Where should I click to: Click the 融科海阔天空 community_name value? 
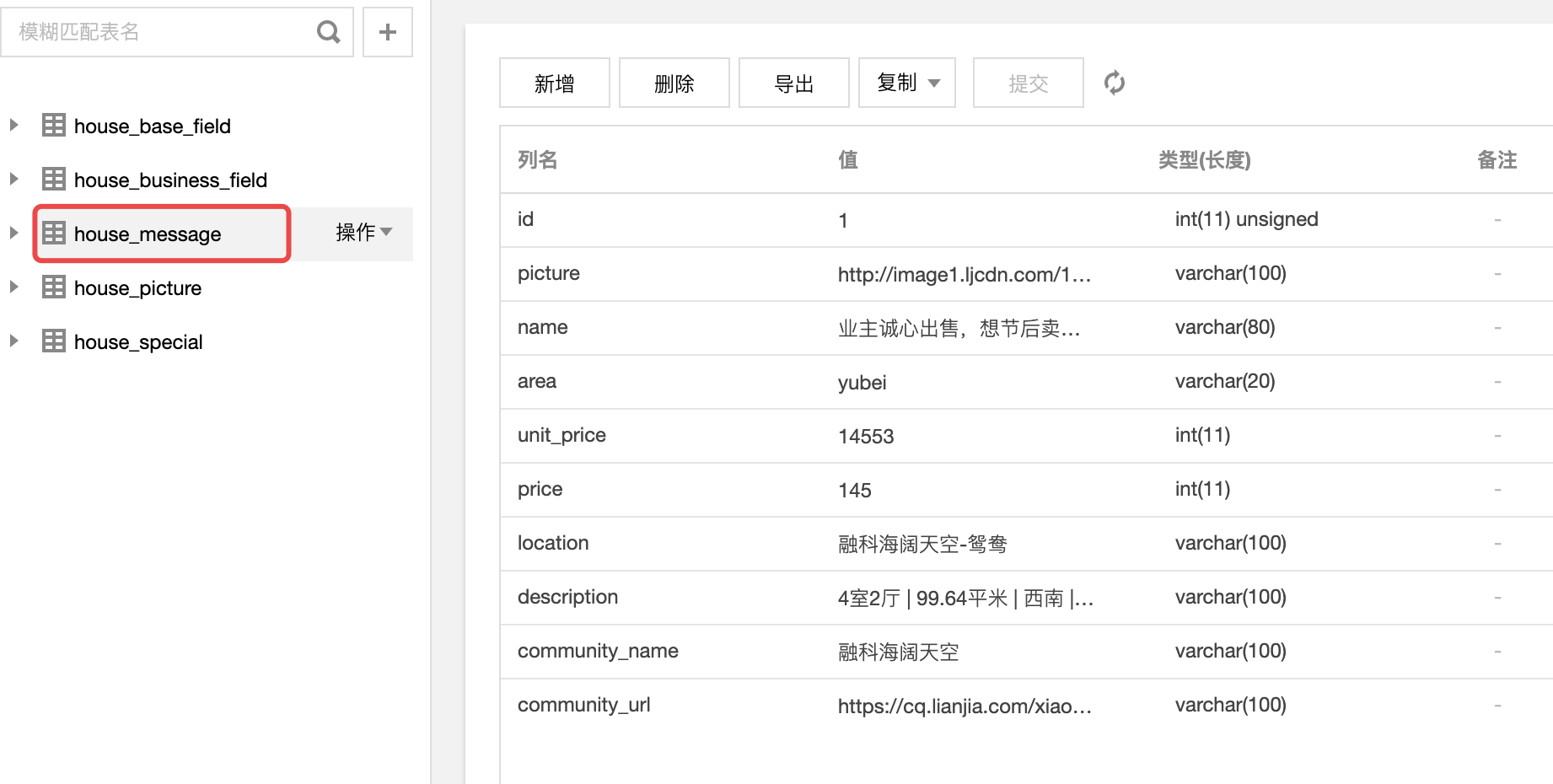coord(899,652)
